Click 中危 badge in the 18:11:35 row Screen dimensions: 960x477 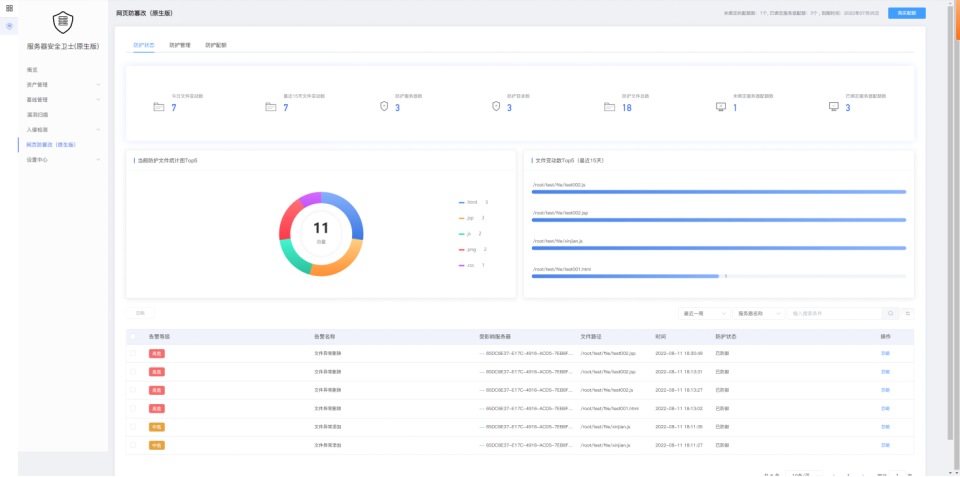[157, 427]
